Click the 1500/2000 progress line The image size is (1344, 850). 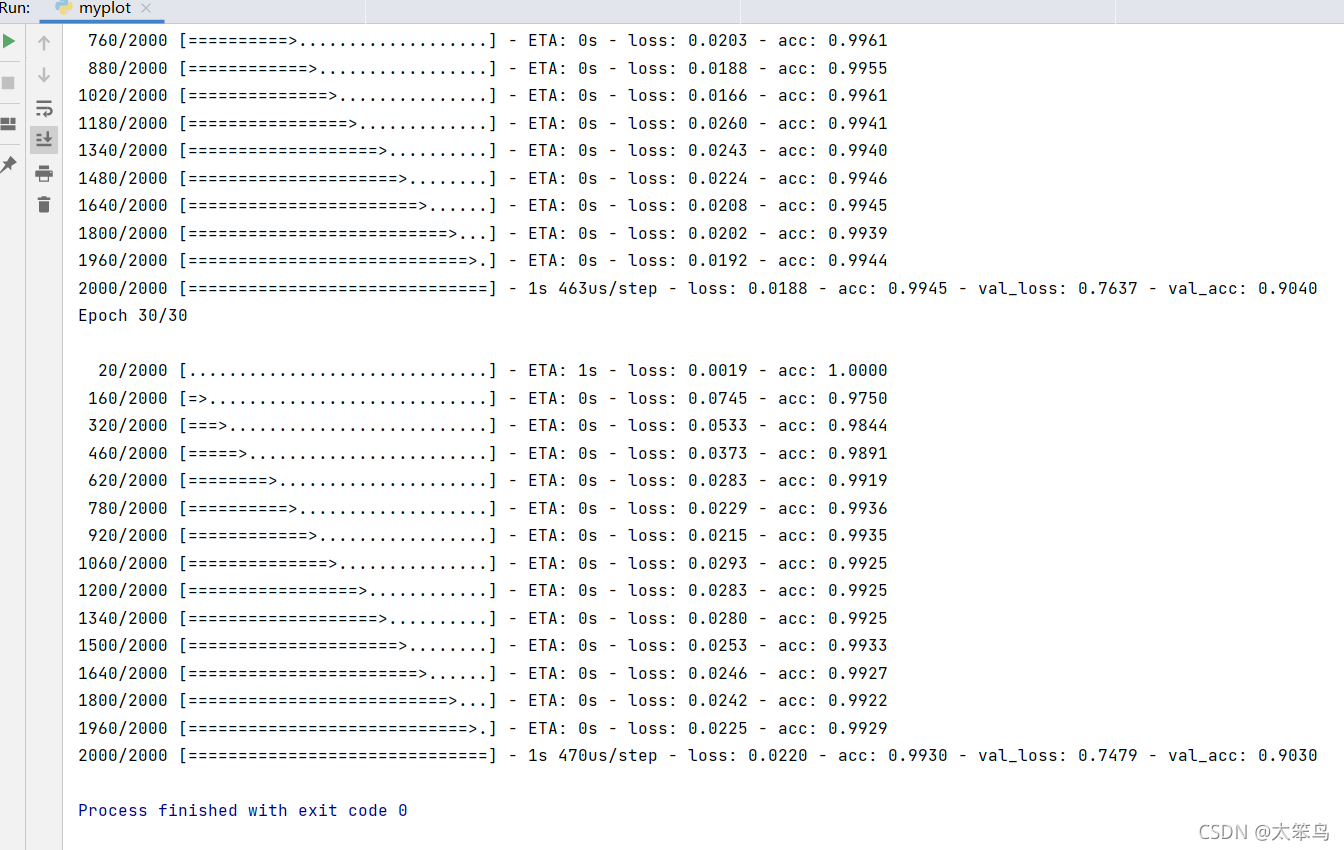coord(483,645)
